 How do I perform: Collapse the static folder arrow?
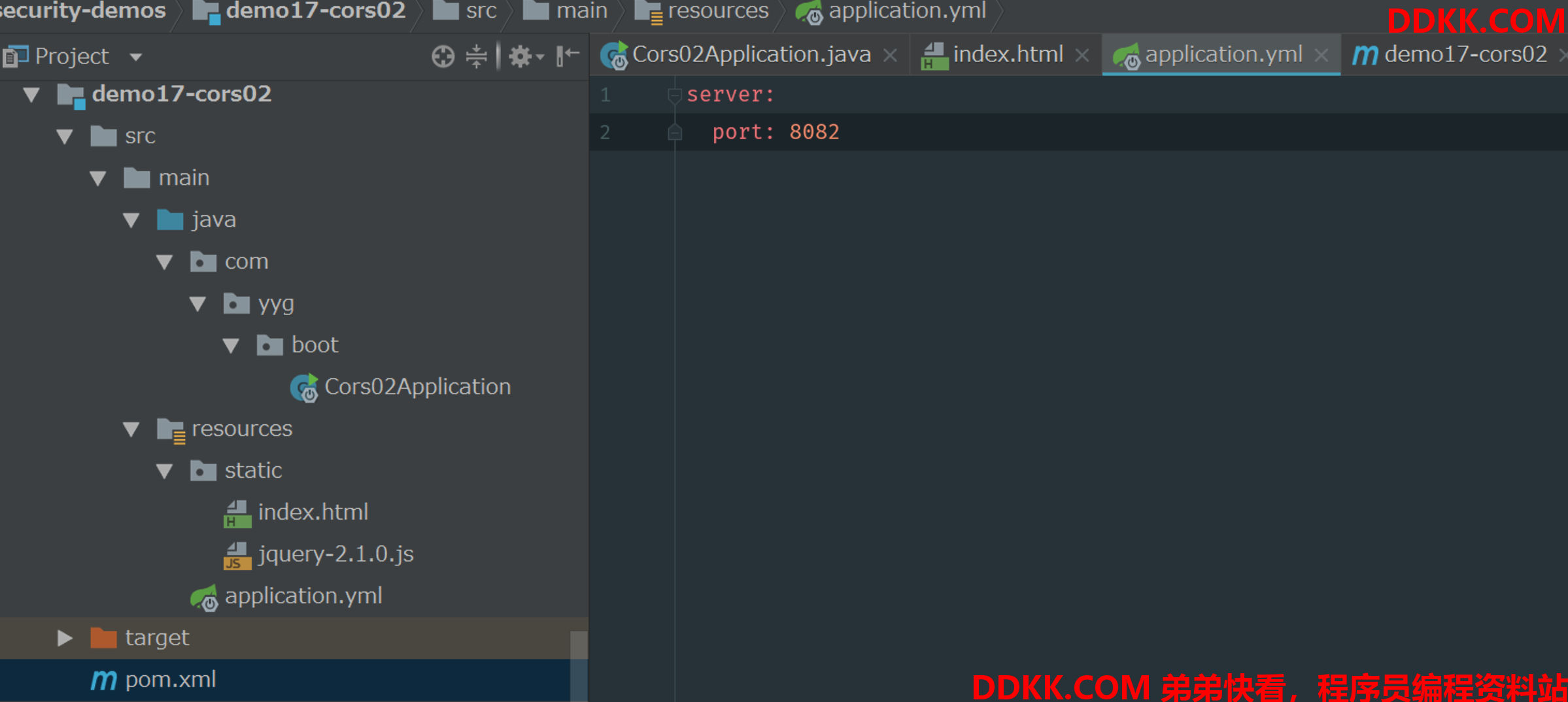[164, 471]
